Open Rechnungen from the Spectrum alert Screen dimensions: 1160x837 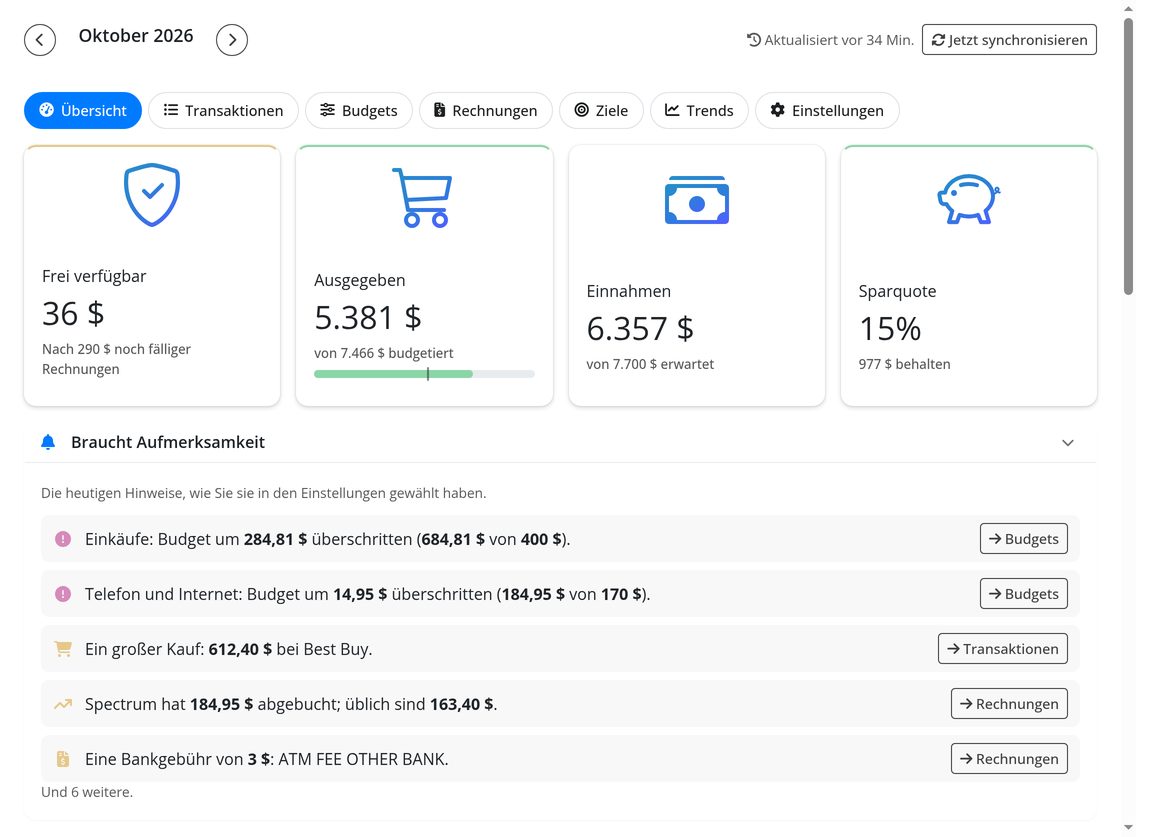(x=1009, y=704)
